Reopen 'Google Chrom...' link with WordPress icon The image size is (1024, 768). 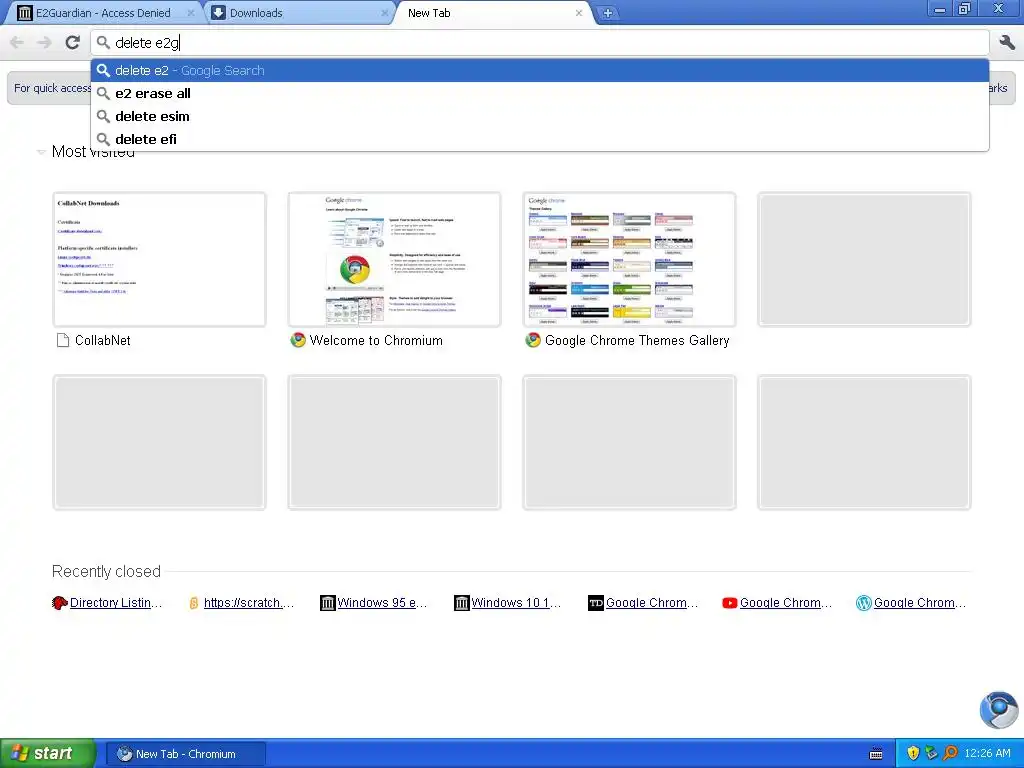coord(920,603)
